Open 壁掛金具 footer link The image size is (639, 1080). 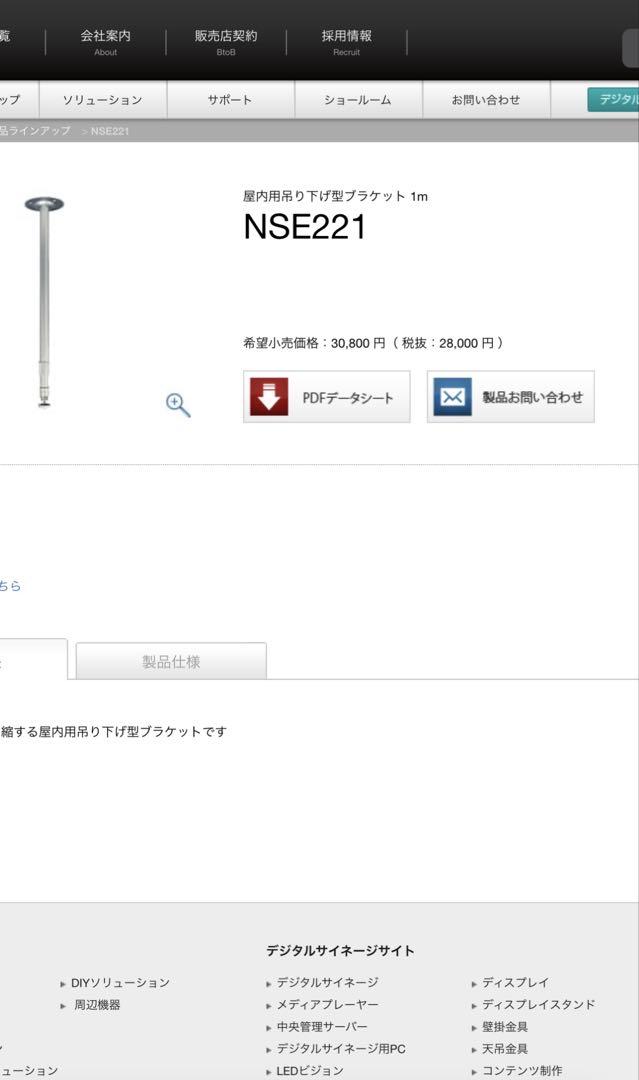pos(505,1027)
